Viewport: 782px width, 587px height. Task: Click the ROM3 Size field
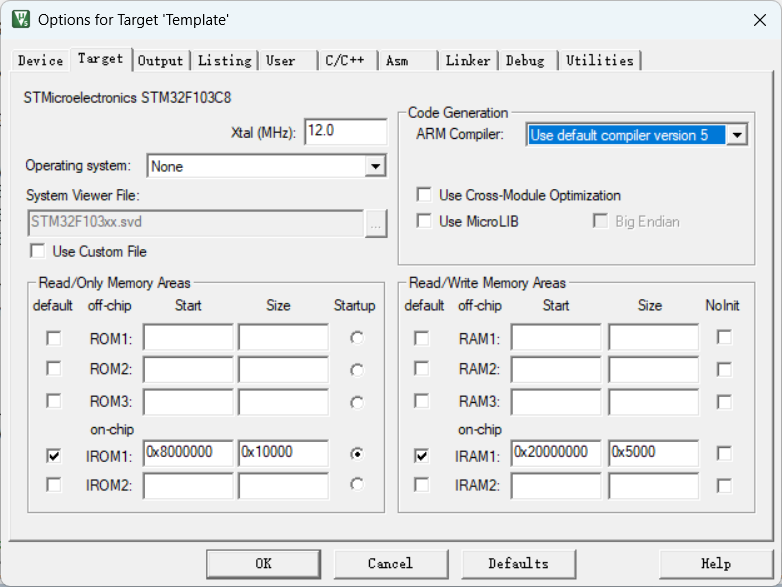[x=283, y=402]
